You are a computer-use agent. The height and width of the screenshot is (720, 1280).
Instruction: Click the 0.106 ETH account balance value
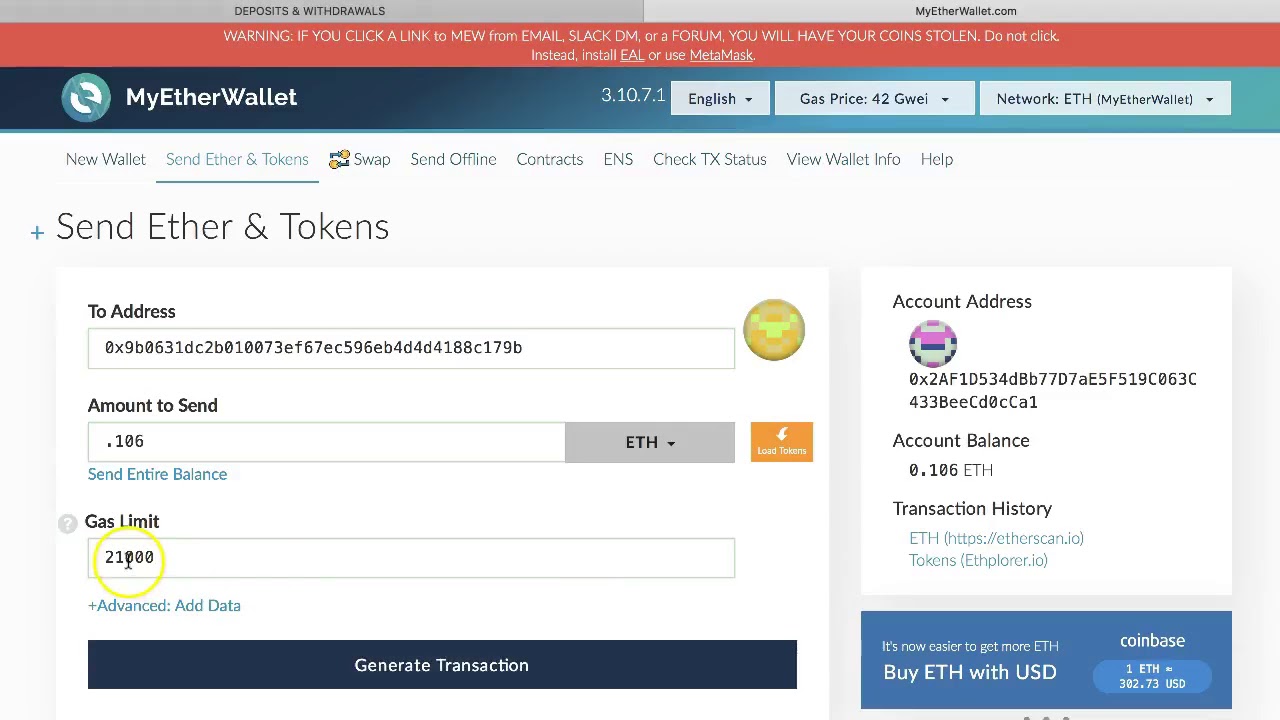coord(951,470)
